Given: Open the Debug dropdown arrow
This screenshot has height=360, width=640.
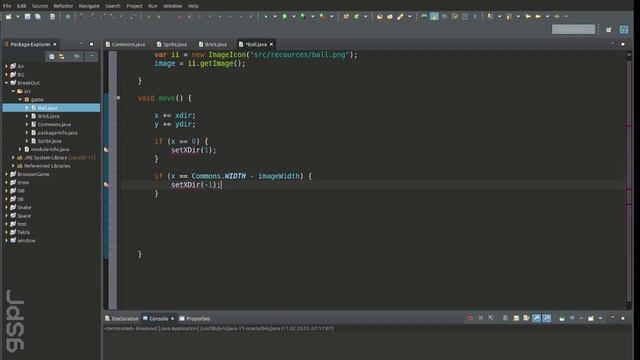Looking at the screenshot, I should [275, 17].
